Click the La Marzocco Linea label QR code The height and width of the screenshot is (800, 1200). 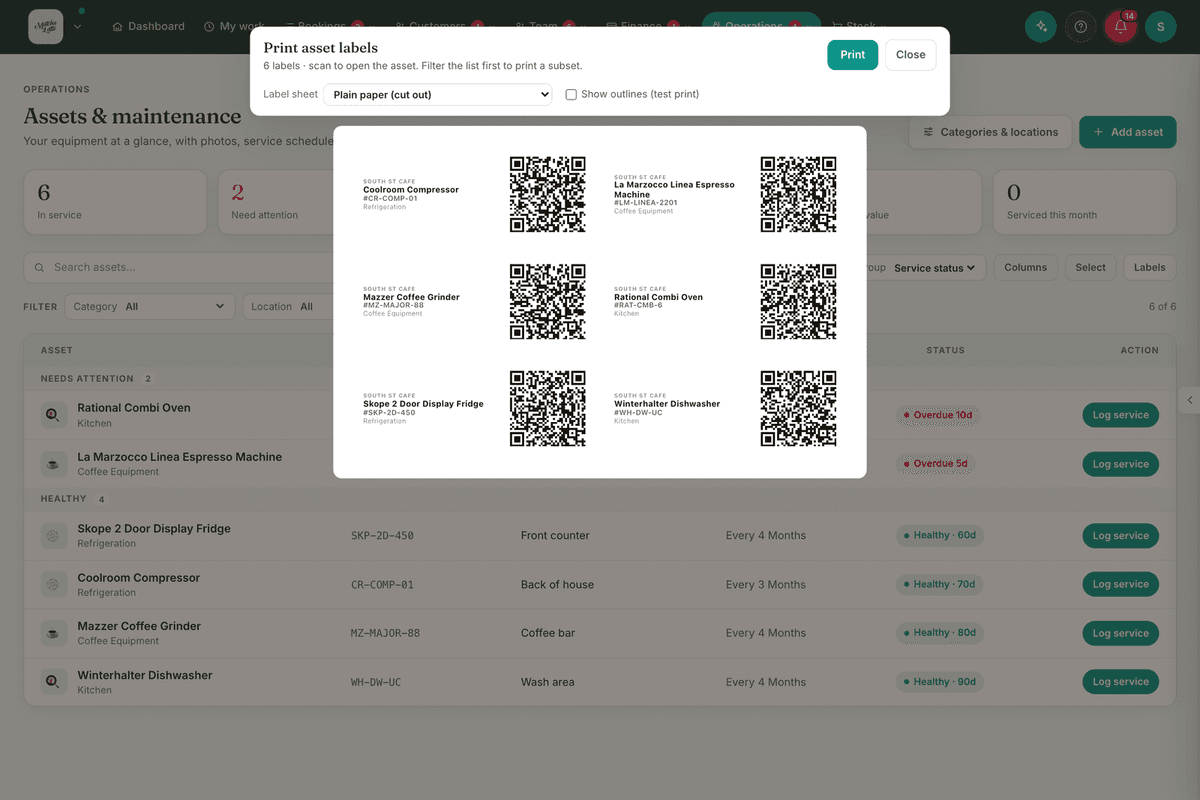point(798,194)
